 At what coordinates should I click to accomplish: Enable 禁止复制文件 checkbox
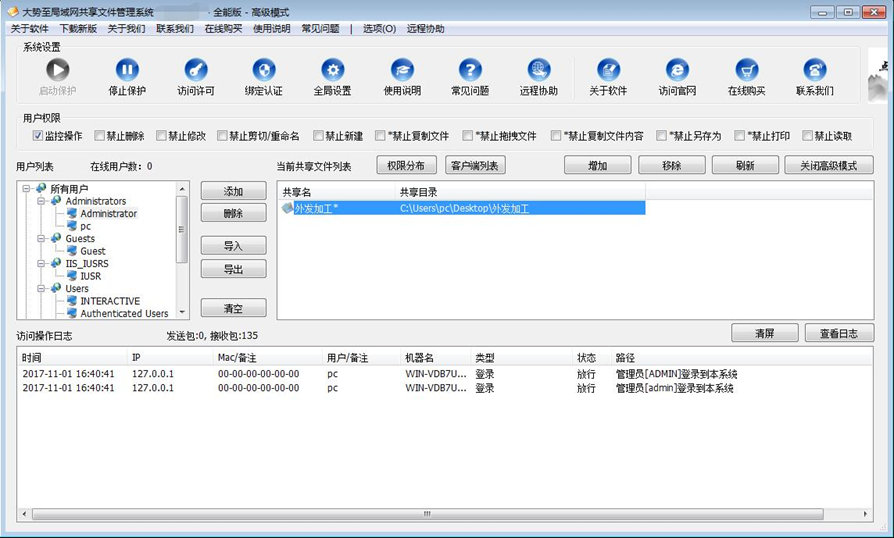pyautogui.click(x=380, y=136)
